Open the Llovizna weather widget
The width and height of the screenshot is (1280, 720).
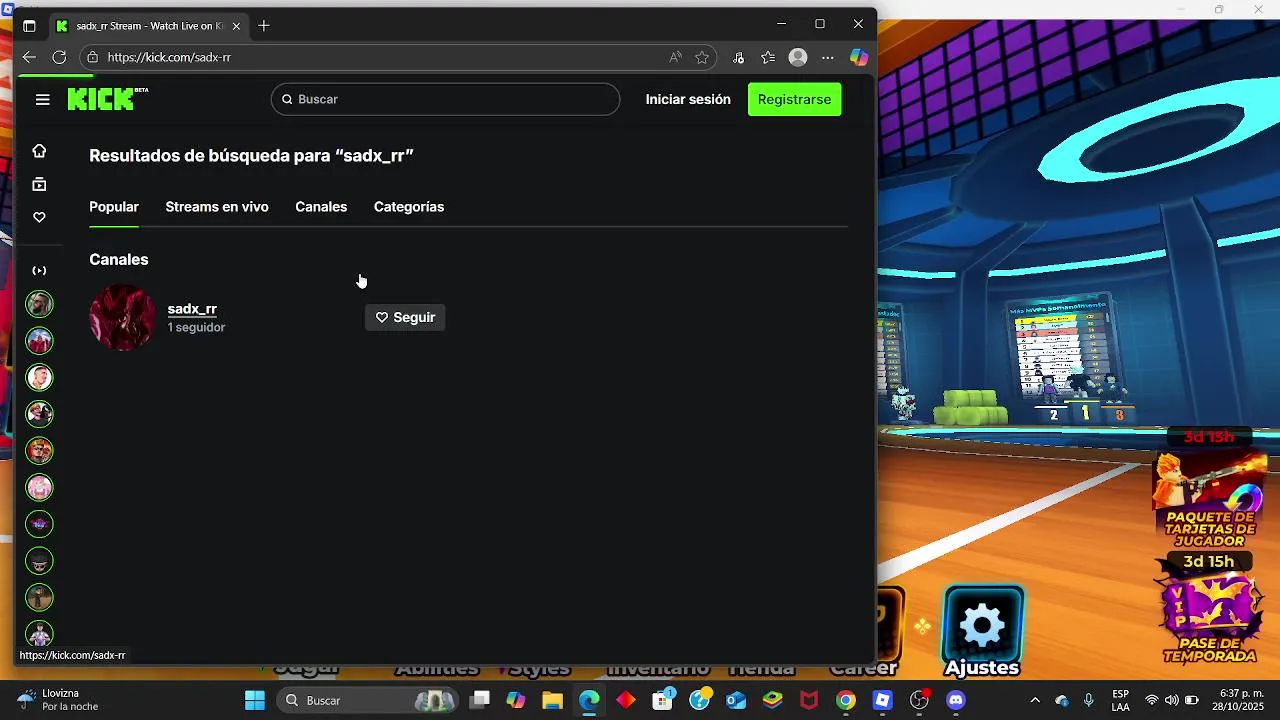(58, 700)
